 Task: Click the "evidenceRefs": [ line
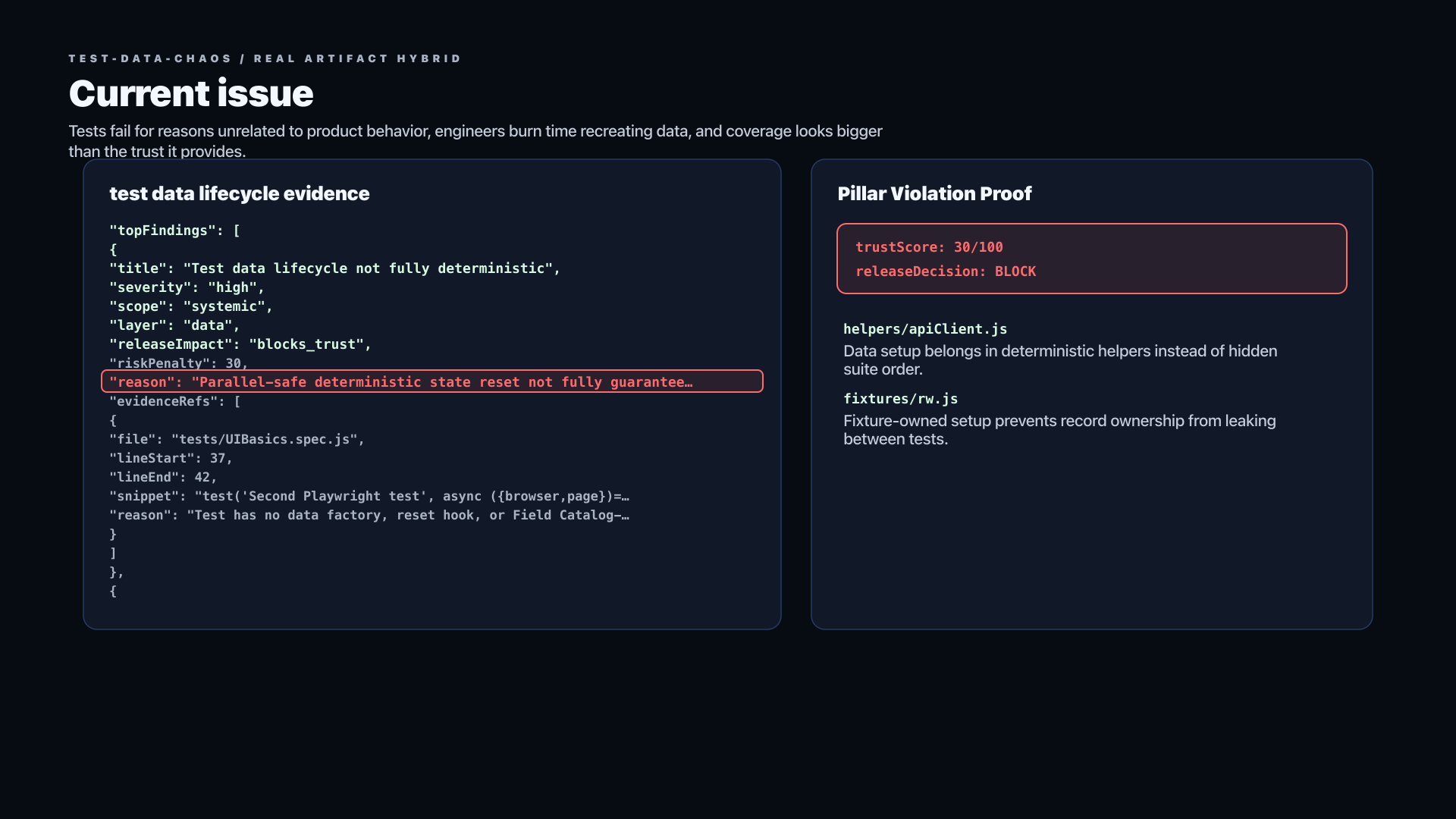[175, 401]
